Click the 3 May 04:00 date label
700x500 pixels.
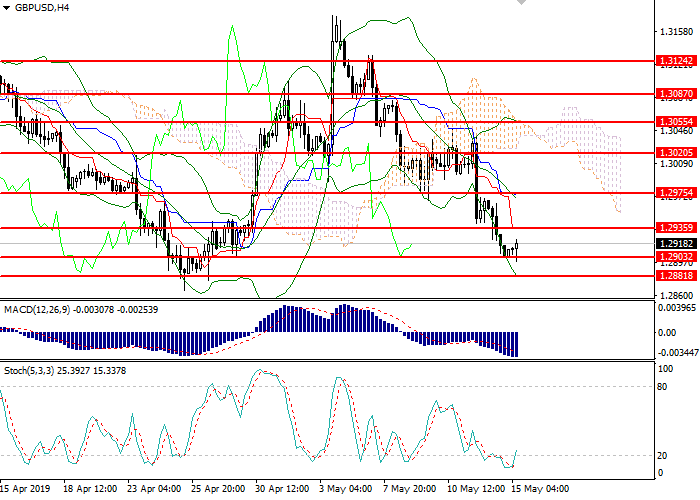click(x=343, y=490)
